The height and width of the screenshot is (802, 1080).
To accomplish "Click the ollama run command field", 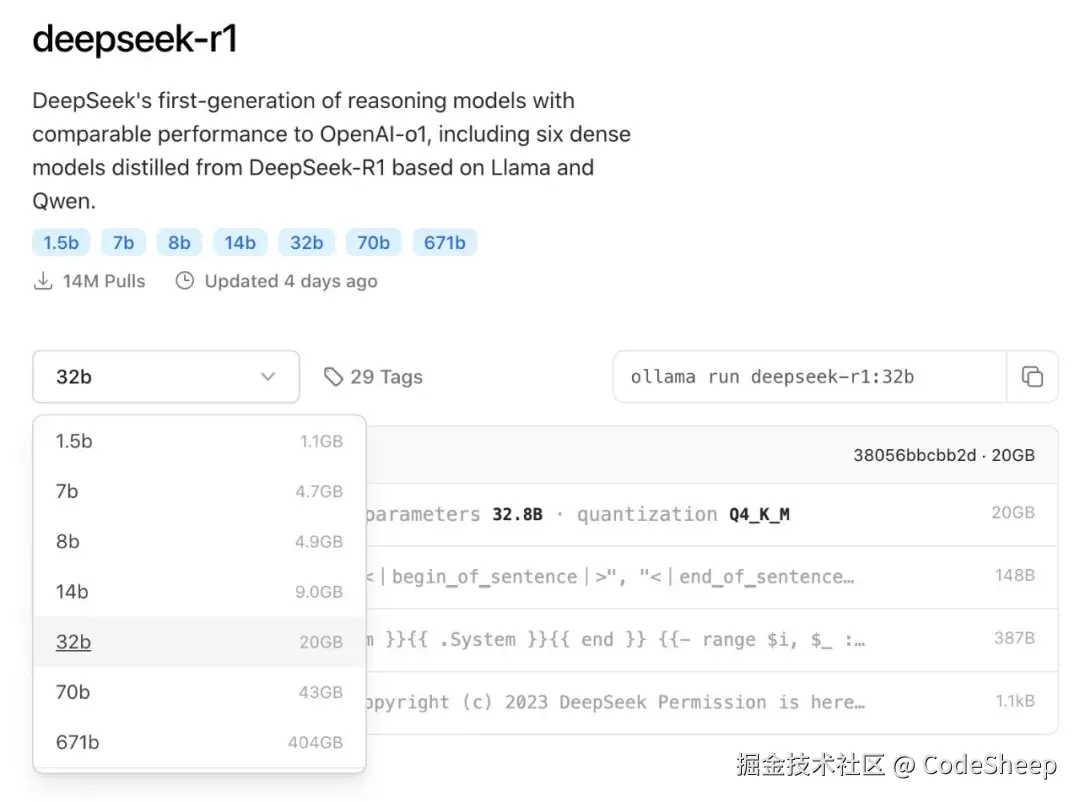I will point(808,377).
